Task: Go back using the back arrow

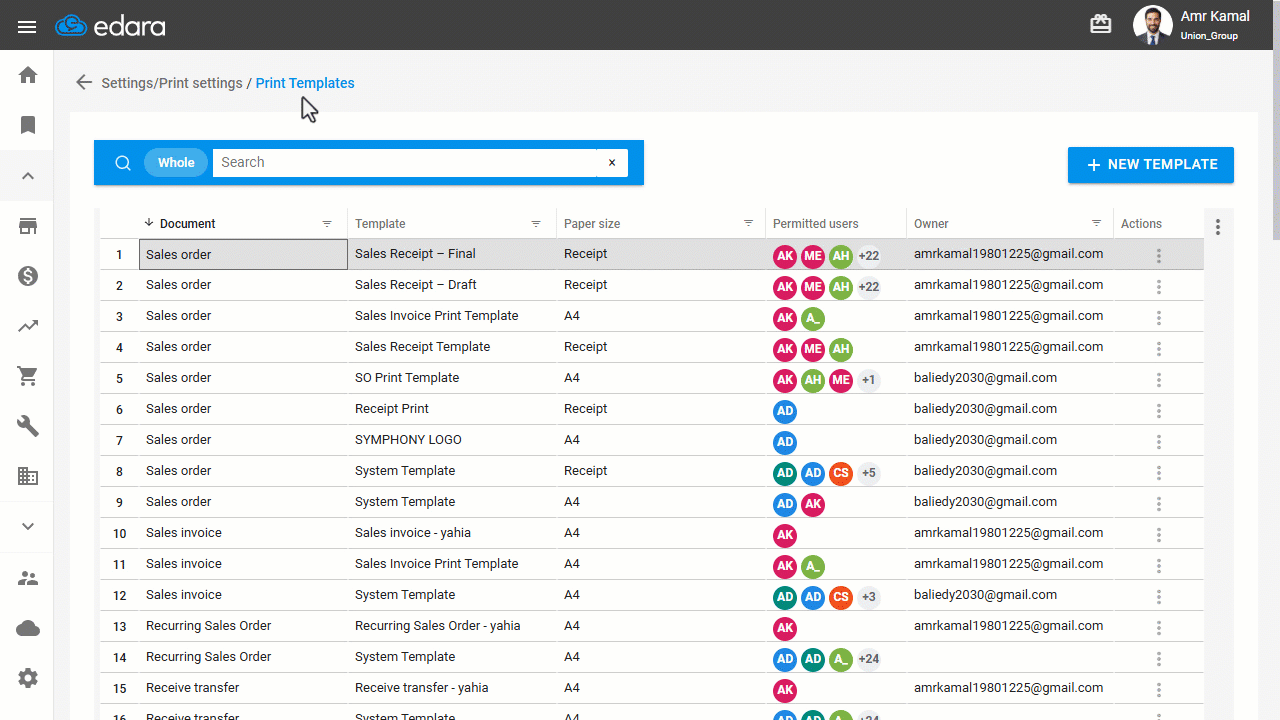Action: [84, 83]
